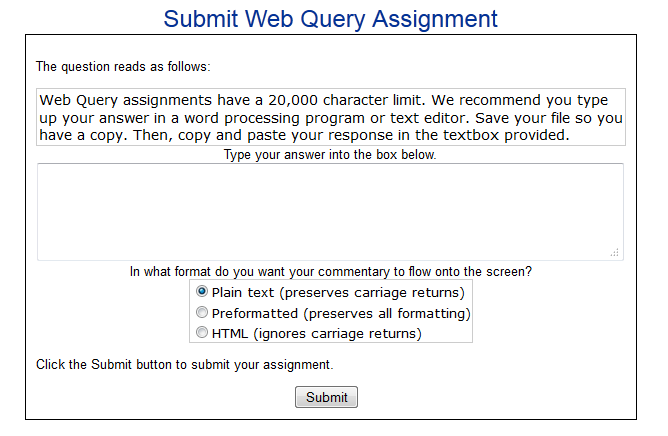Click the 'Click the Submit button' instruction text
Image resolution: width=668 pixels, height=436 pixels.
click(184, 364)
